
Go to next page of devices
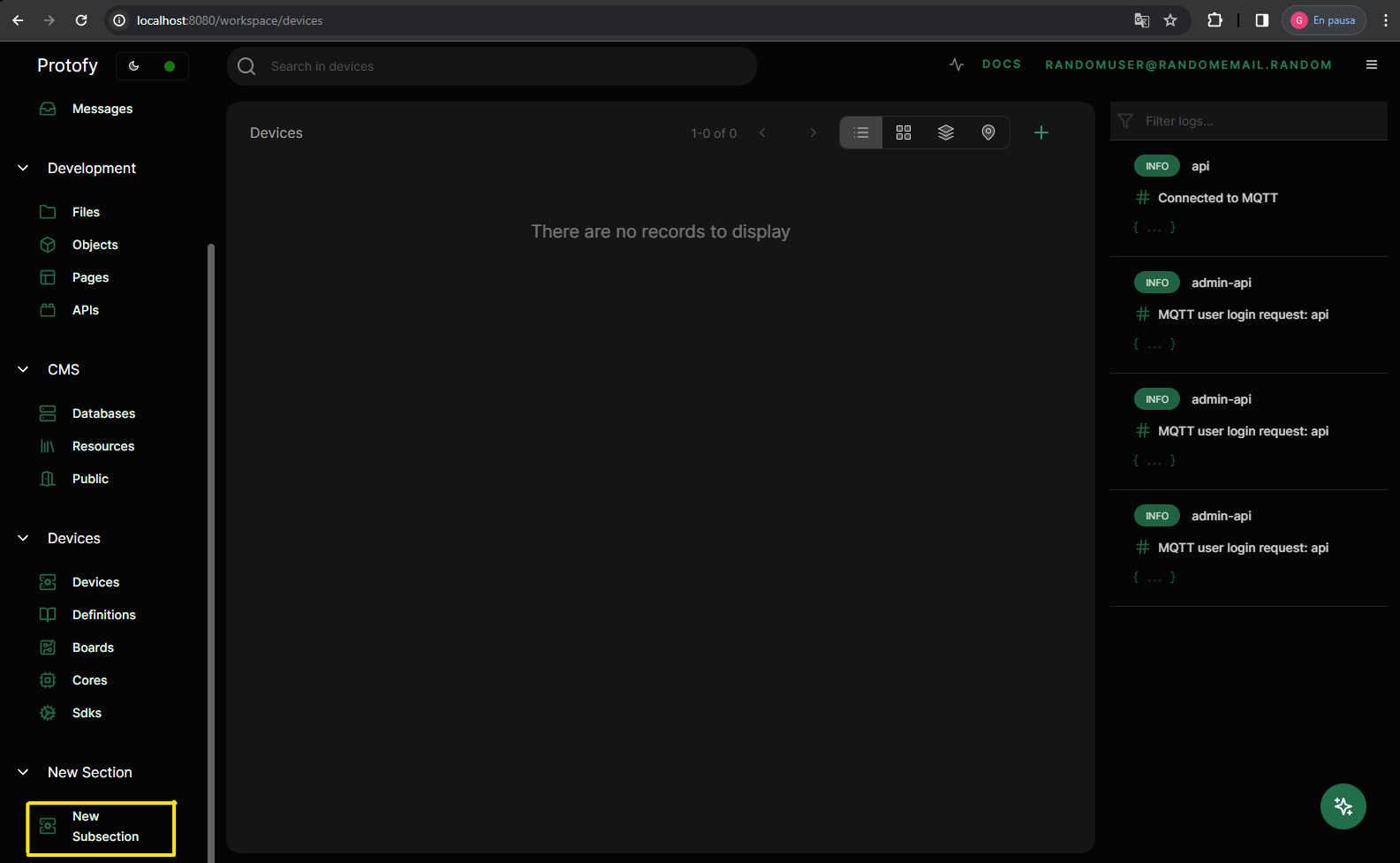click(814, 132)
